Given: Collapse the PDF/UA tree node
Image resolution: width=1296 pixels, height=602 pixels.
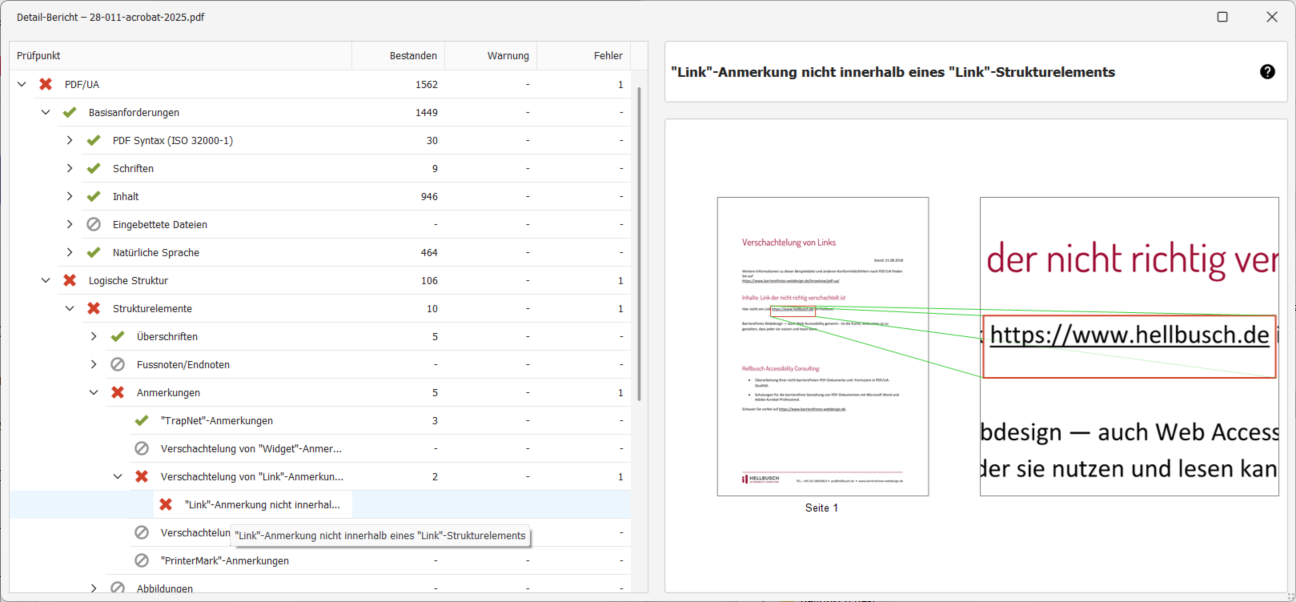Looking at the screenshot, I should [x=22, y=84].
